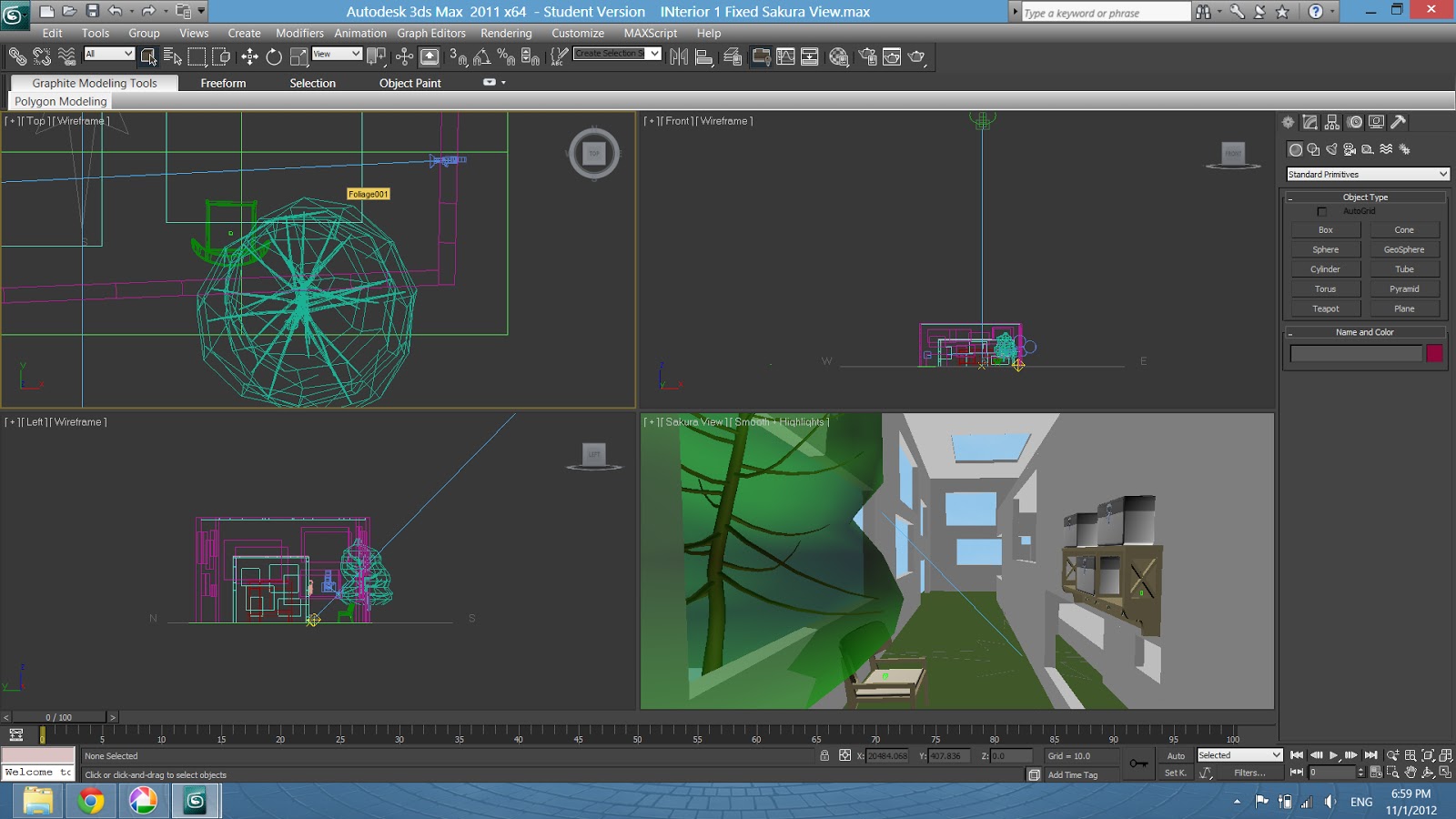Open the Modifiers menu
This screenshot has height=819, width=1456.
tap(299, 33)
